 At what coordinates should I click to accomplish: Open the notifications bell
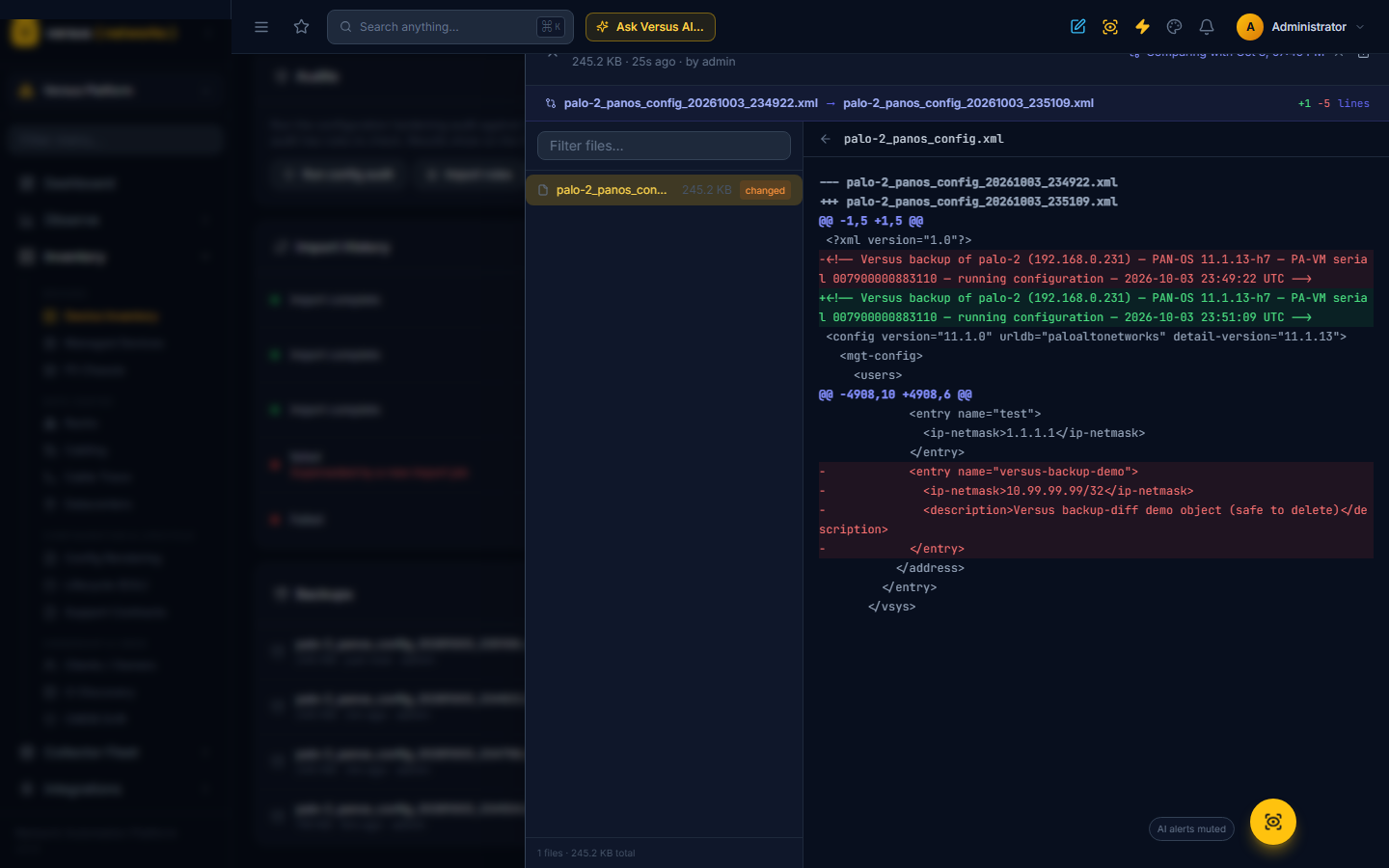pyautogui.click(x=1207, y=27)
